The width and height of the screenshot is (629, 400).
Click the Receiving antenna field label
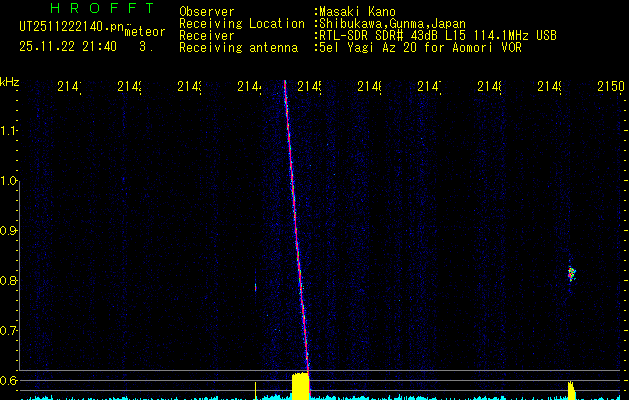tap(238, 47)
